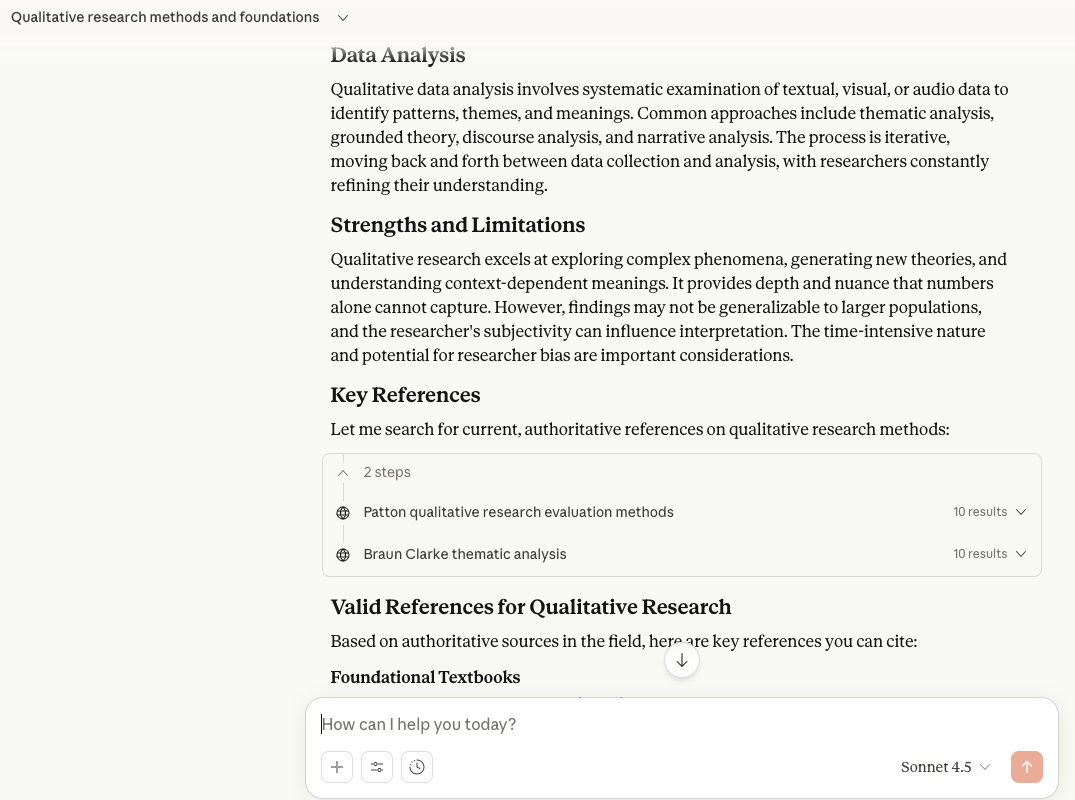Open the Sonnet 4.5 model selector

click(945, 767)
